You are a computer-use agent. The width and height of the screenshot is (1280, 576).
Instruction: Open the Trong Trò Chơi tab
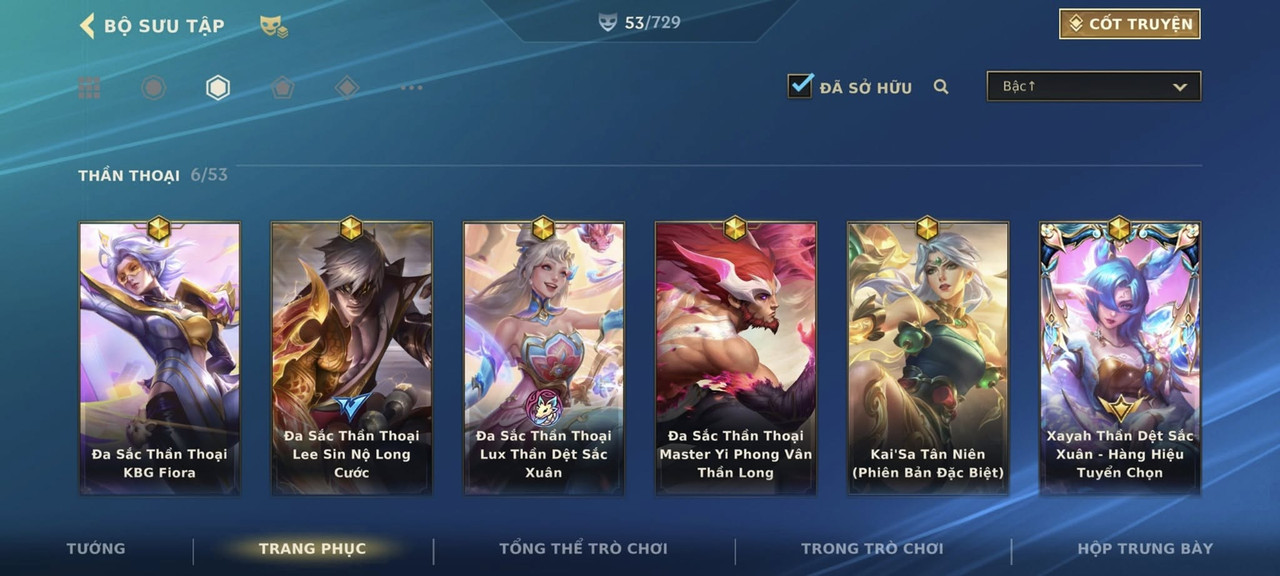click(872, 548)
